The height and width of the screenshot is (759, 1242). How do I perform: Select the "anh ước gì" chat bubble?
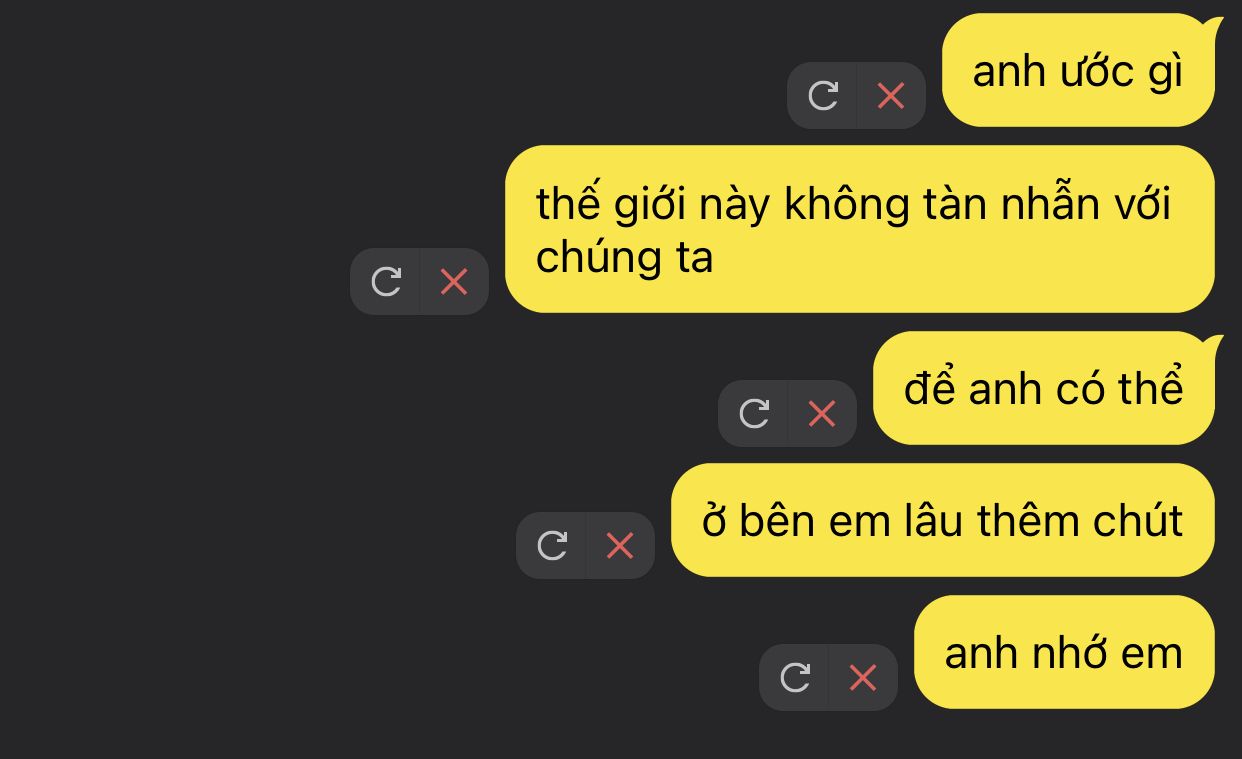pos(1079,70)
